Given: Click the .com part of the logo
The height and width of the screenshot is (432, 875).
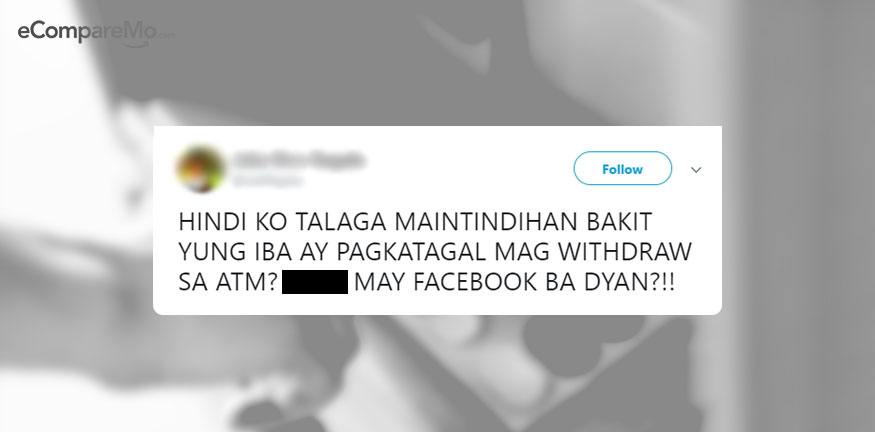Looking at the screenshot, I should tap(167, 37).
